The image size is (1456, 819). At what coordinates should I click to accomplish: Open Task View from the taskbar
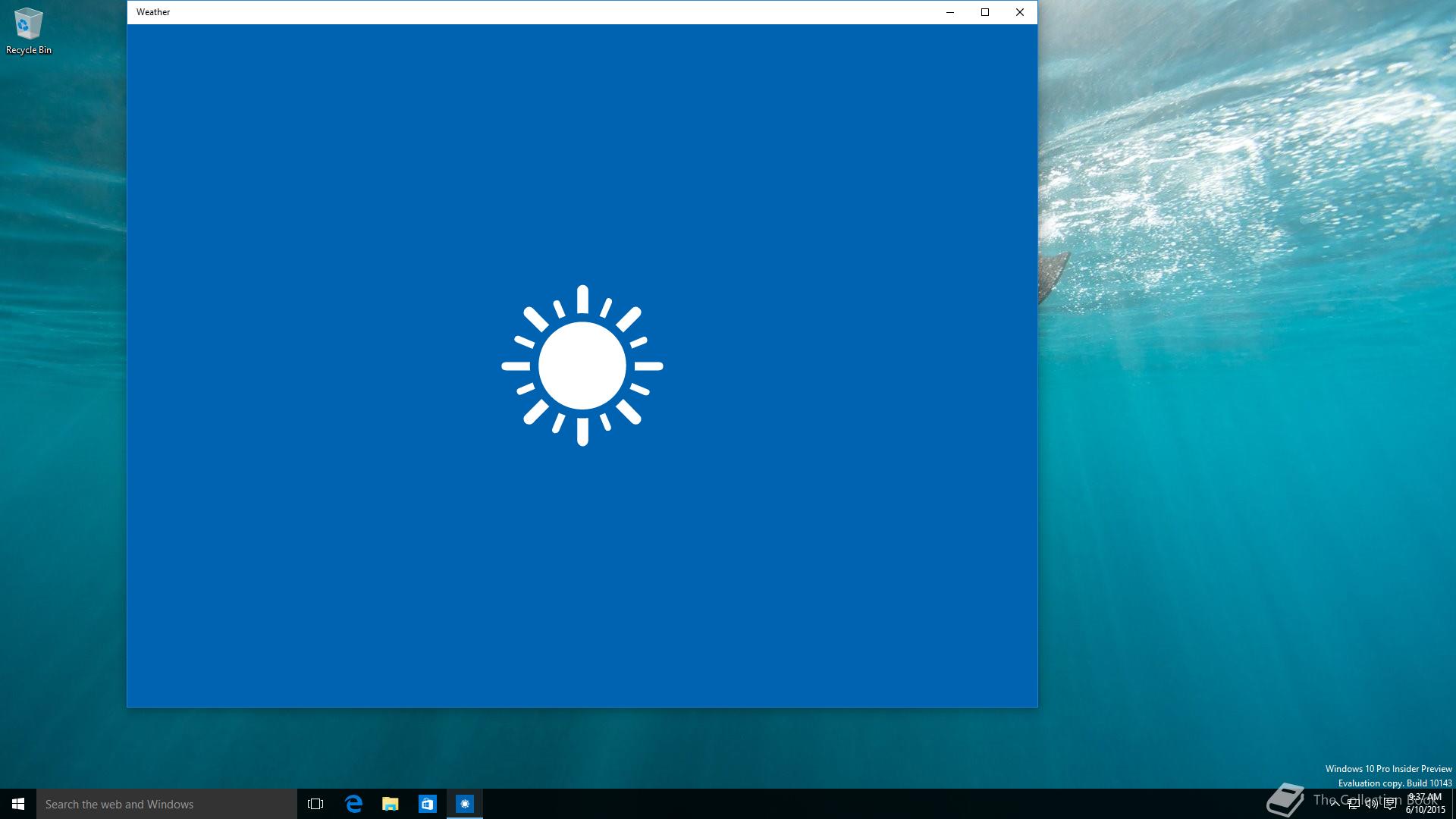click(x=315, y=804)
